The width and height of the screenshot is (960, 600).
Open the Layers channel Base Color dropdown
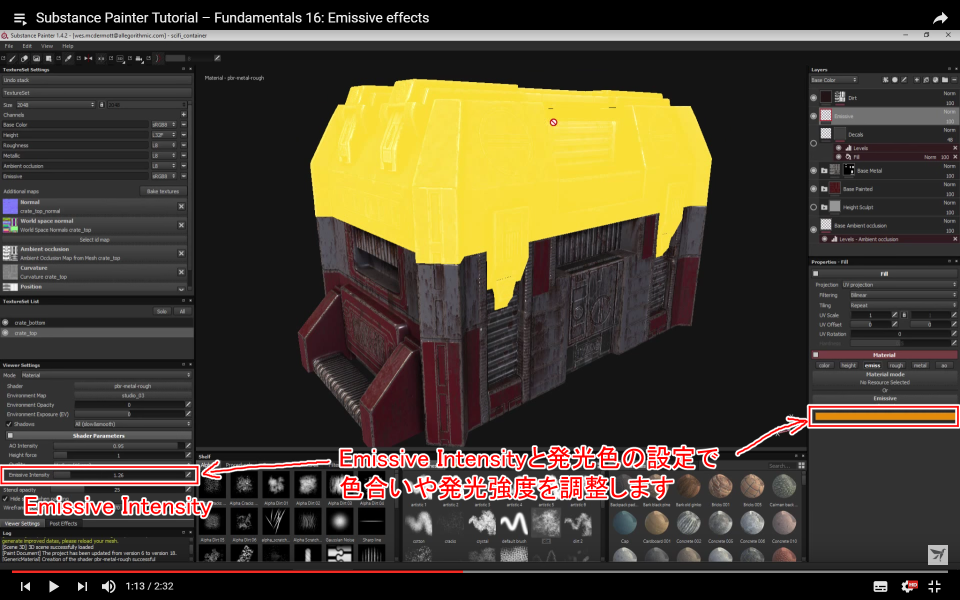click(834, 80)
